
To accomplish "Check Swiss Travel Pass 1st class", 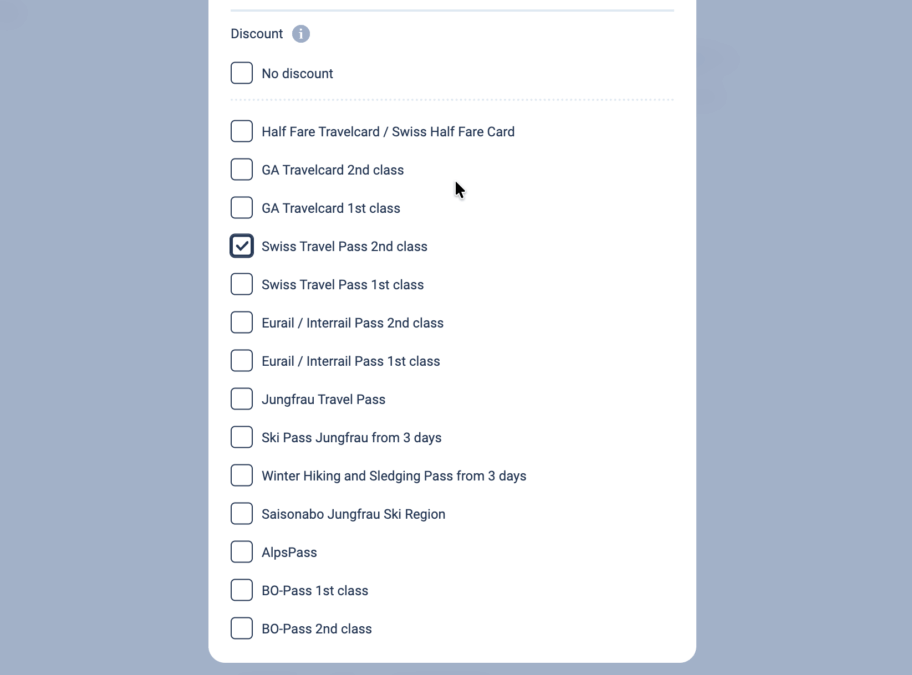I will (x=242, y=284).
